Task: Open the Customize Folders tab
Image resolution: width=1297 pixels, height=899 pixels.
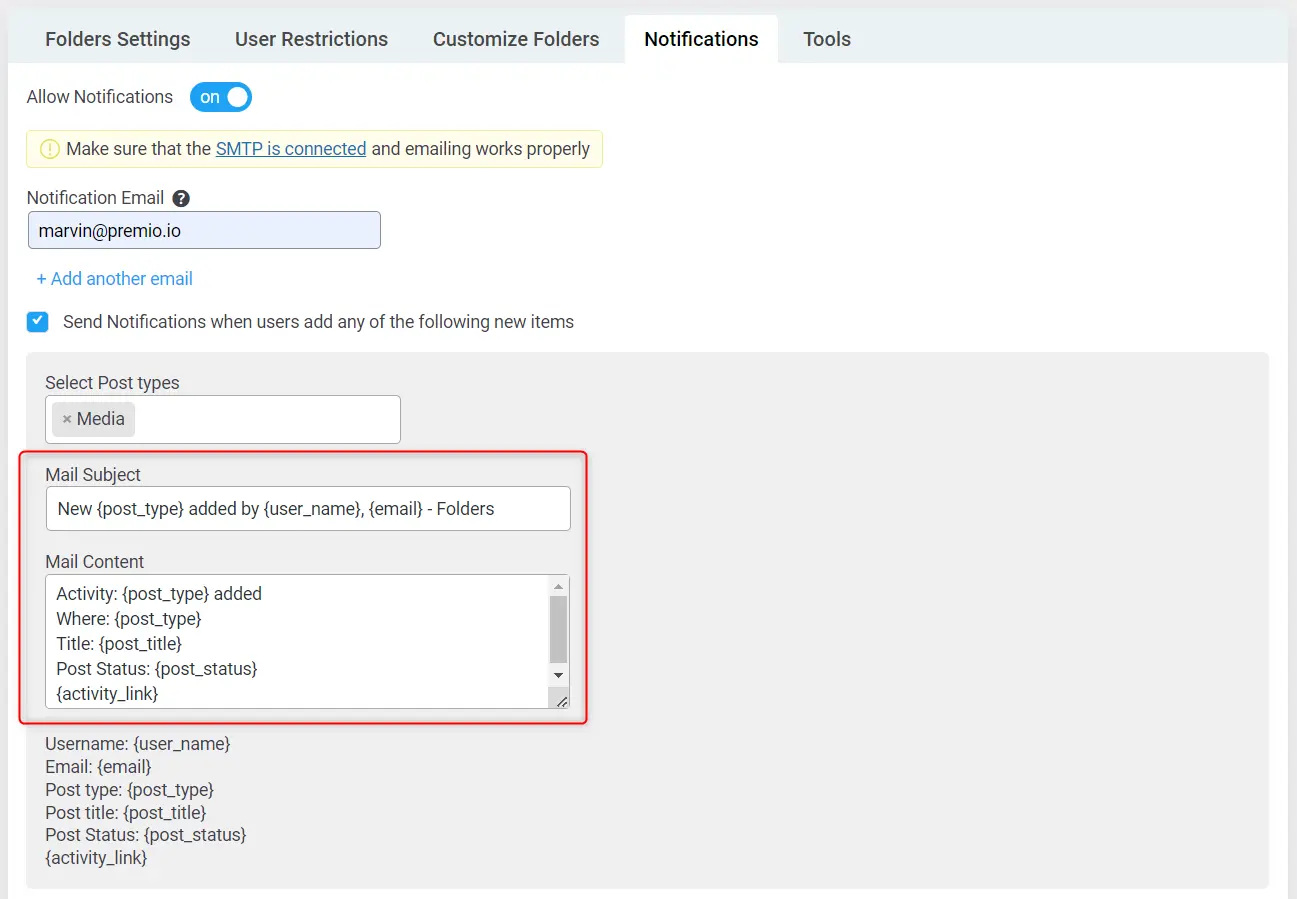Action: point(516,39)
